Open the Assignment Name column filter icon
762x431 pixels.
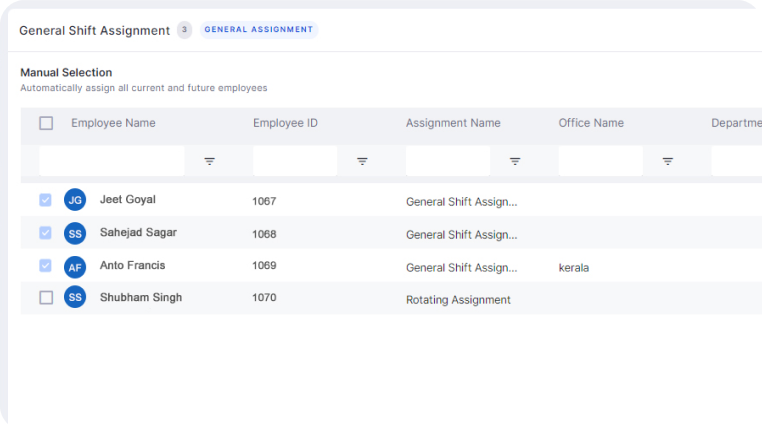click(515, 161)
